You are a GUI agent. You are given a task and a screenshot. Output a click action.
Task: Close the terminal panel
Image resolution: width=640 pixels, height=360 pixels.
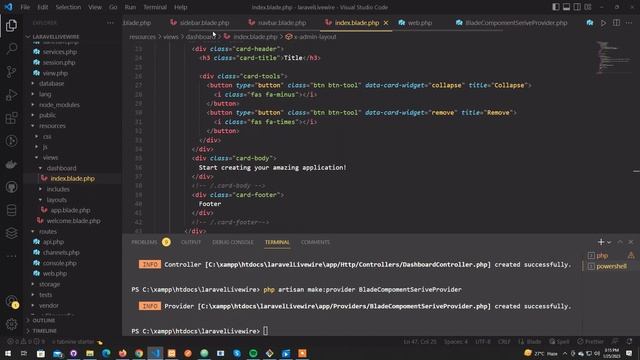click(x=631, y=242)
